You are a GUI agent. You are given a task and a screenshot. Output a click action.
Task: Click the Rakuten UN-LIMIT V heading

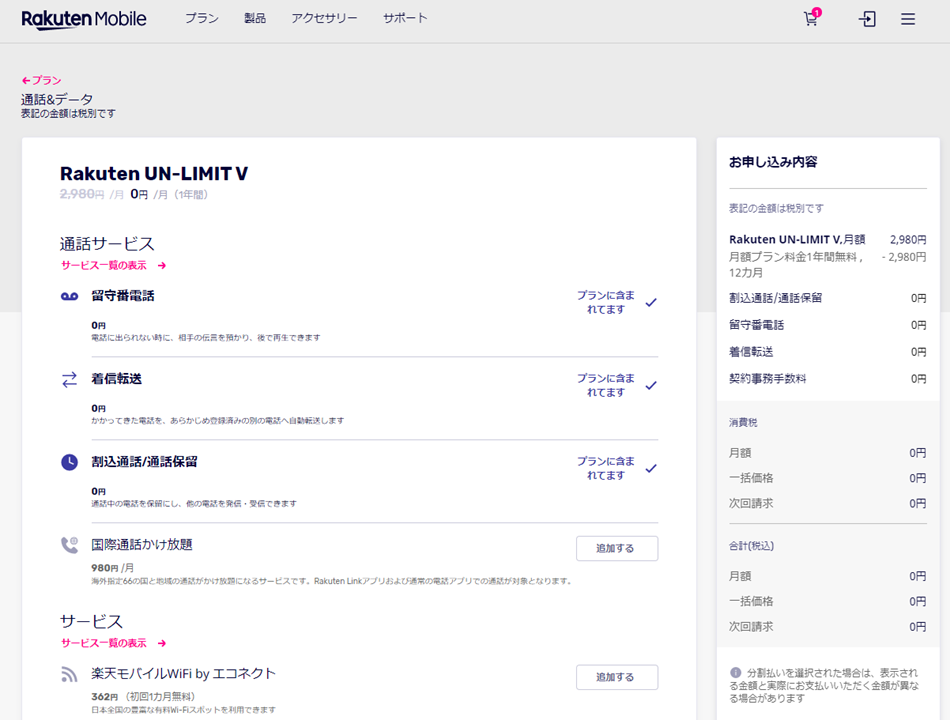pyautogui.click(x=154, y=174)
